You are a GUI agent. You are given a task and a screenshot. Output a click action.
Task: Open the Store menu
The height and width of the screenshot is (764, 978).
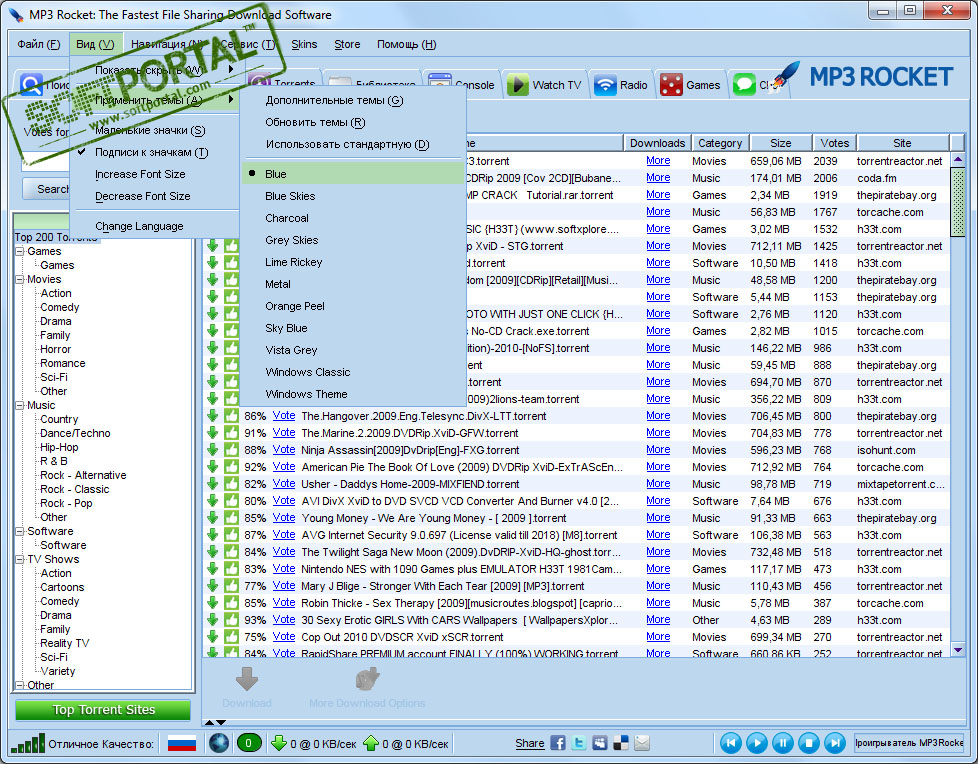(x=347, y=44)
